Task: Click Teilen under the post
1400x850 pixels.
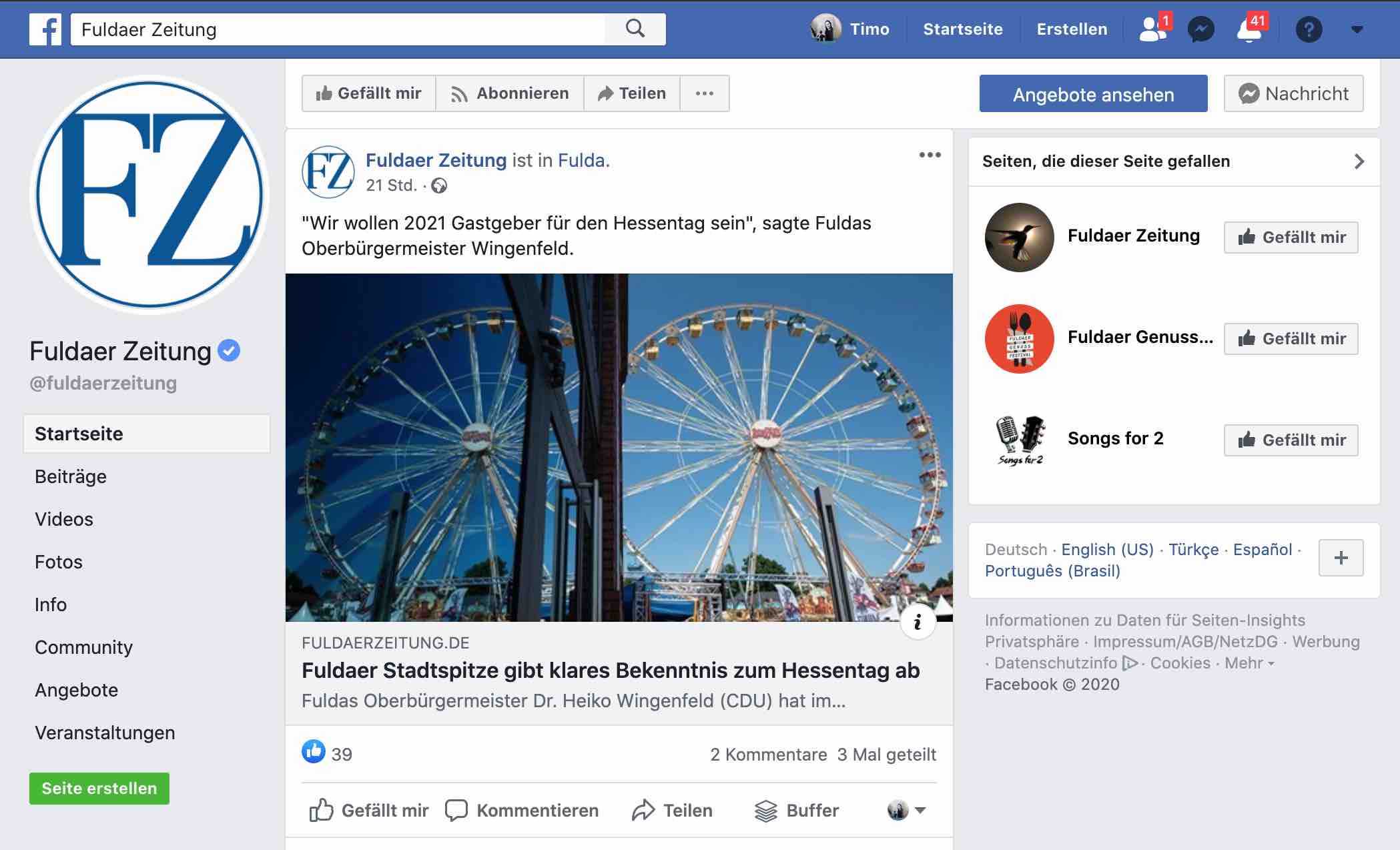Action: pos(672,811)
